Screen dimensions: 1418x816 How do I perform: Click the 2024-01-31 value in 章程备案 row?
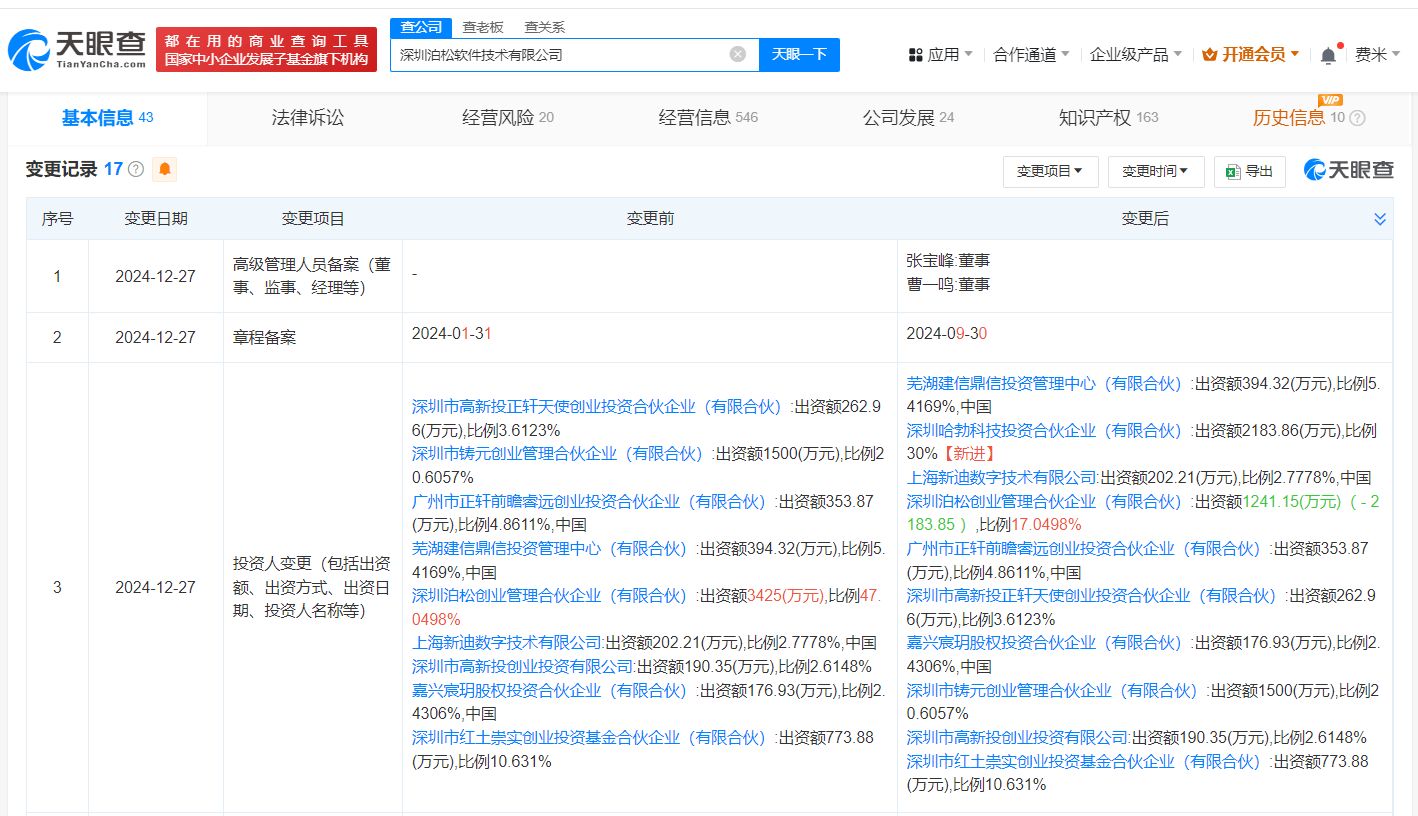pyautogui.click(x=452, y=334)
